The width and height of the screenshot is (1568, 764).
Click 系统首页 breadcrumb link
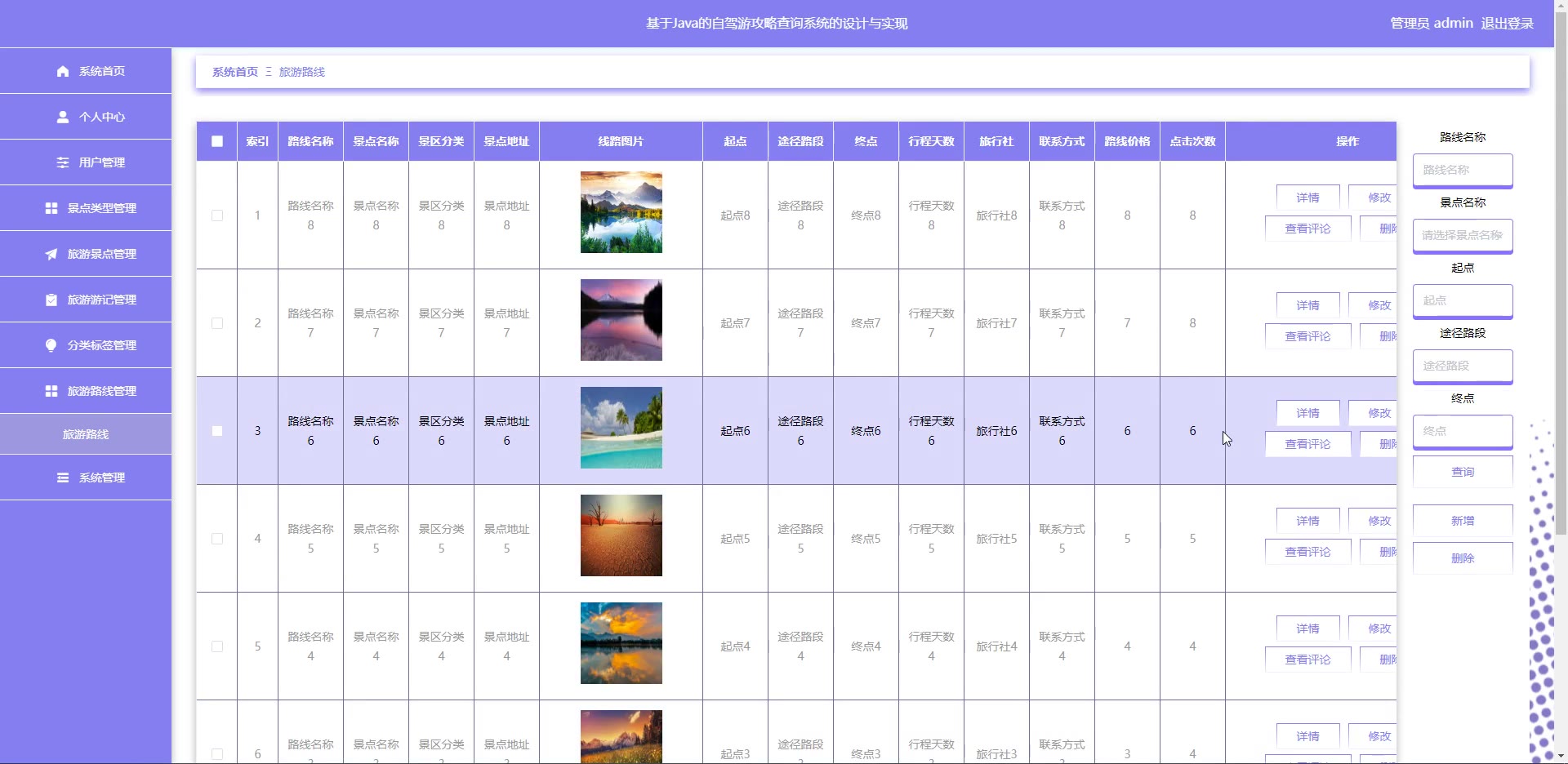(x=235, y=72)
